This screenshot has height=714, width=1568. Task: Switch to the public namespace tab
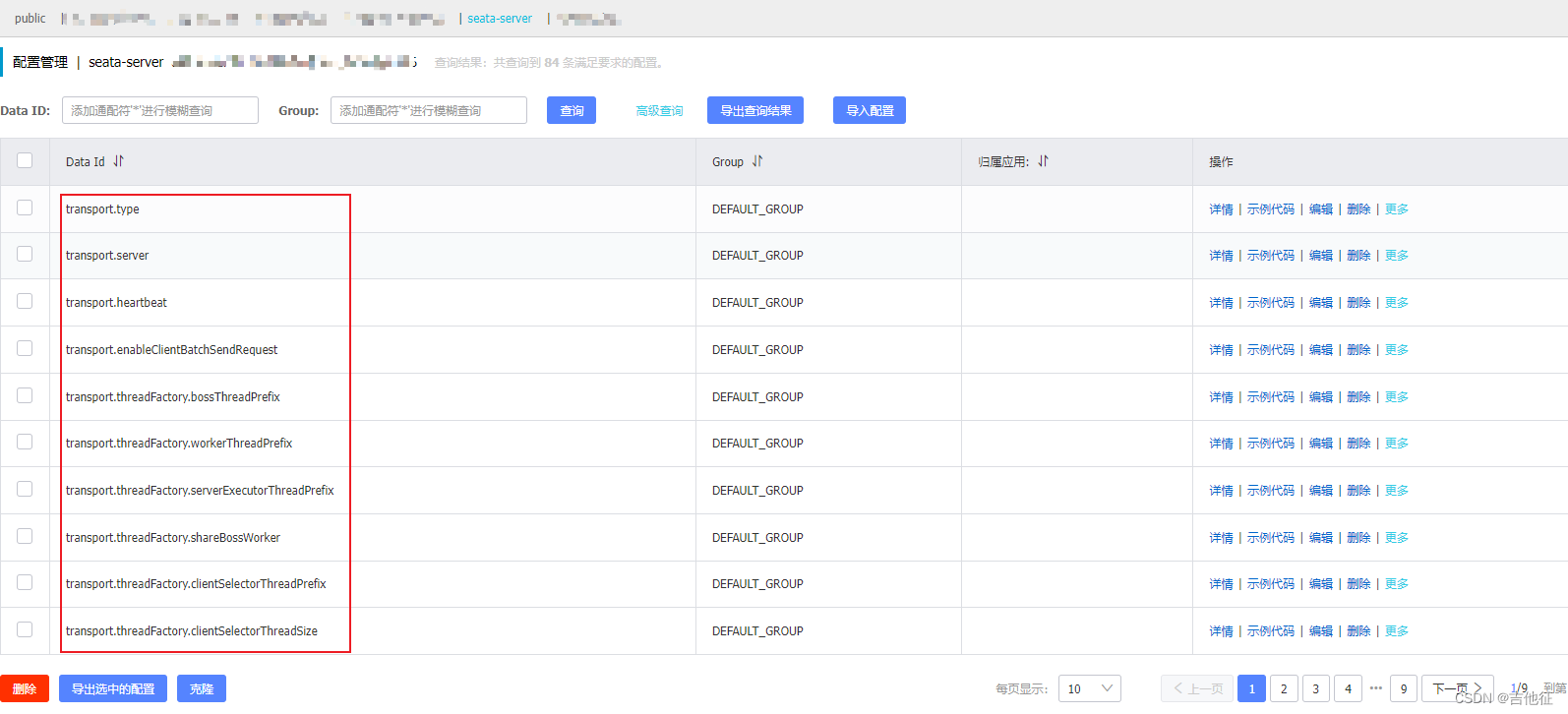[30, 19]
